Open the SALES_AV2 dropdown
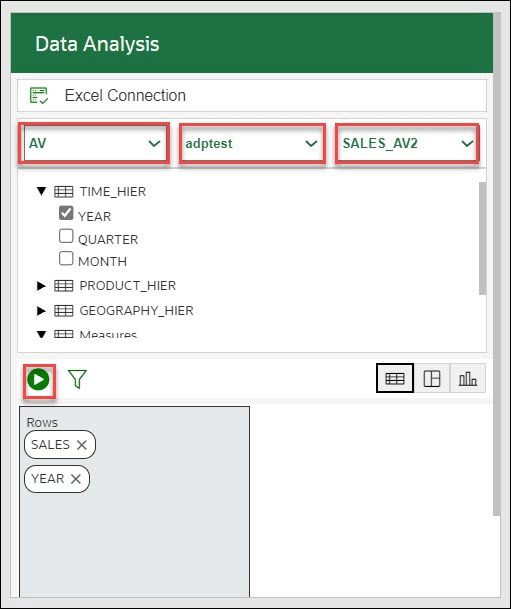 point(407,143)
